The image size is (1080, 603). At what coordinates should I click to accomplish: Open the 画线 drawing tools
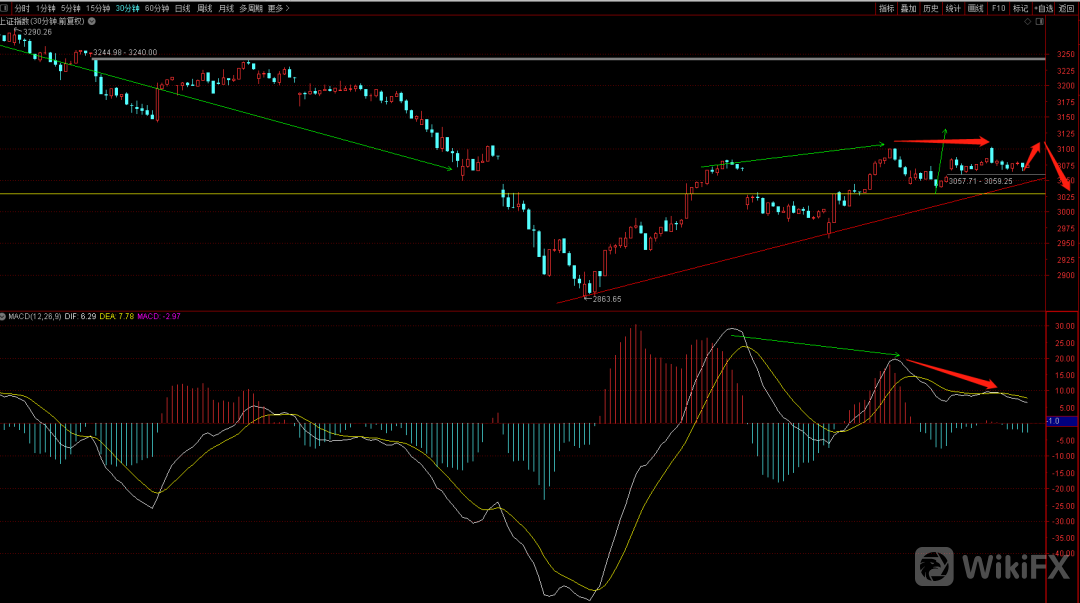point(974,8)
